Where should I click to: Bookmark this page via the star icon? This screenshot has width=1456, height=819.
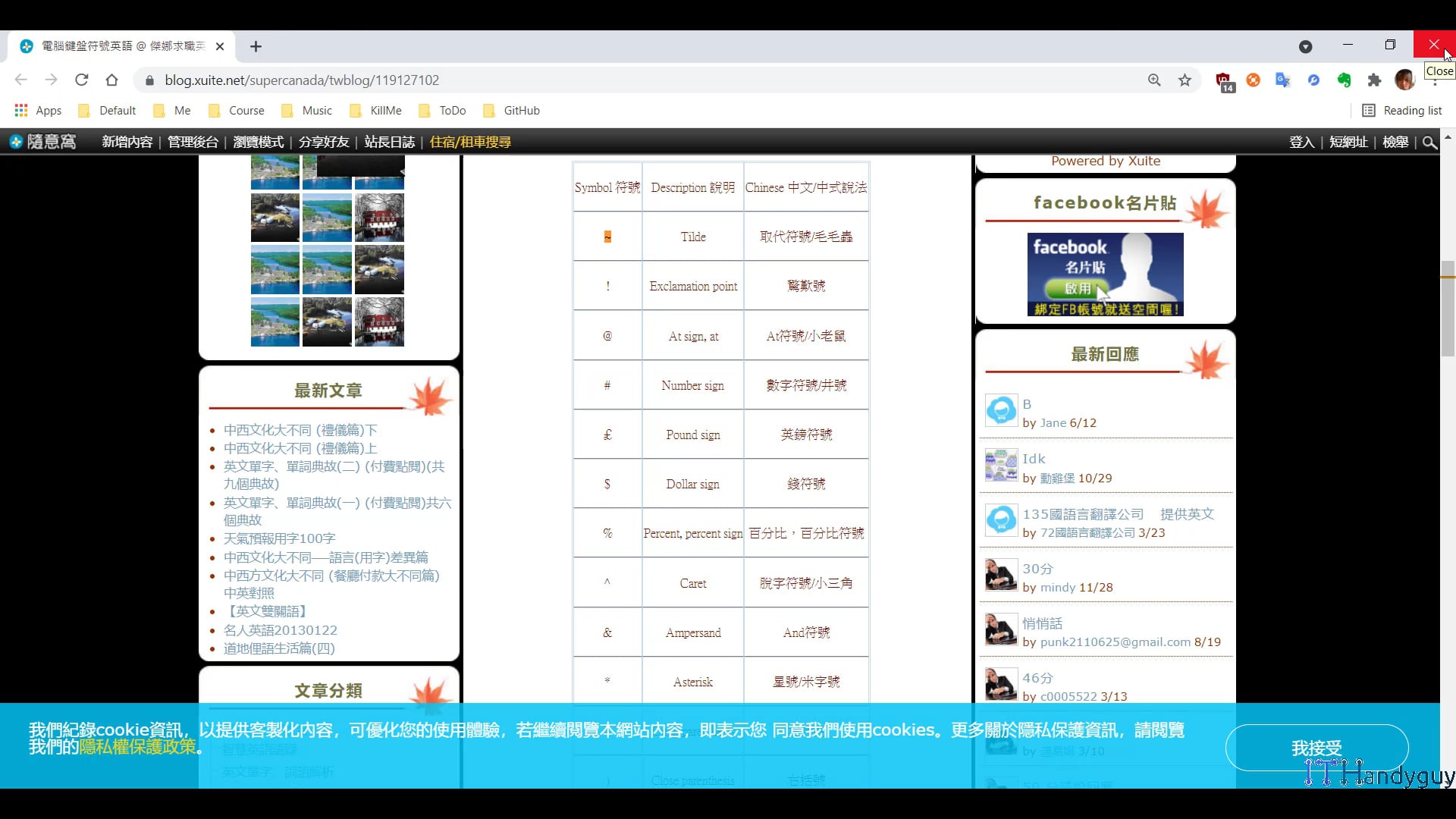pyautogui.click(x=1185, y=80)
